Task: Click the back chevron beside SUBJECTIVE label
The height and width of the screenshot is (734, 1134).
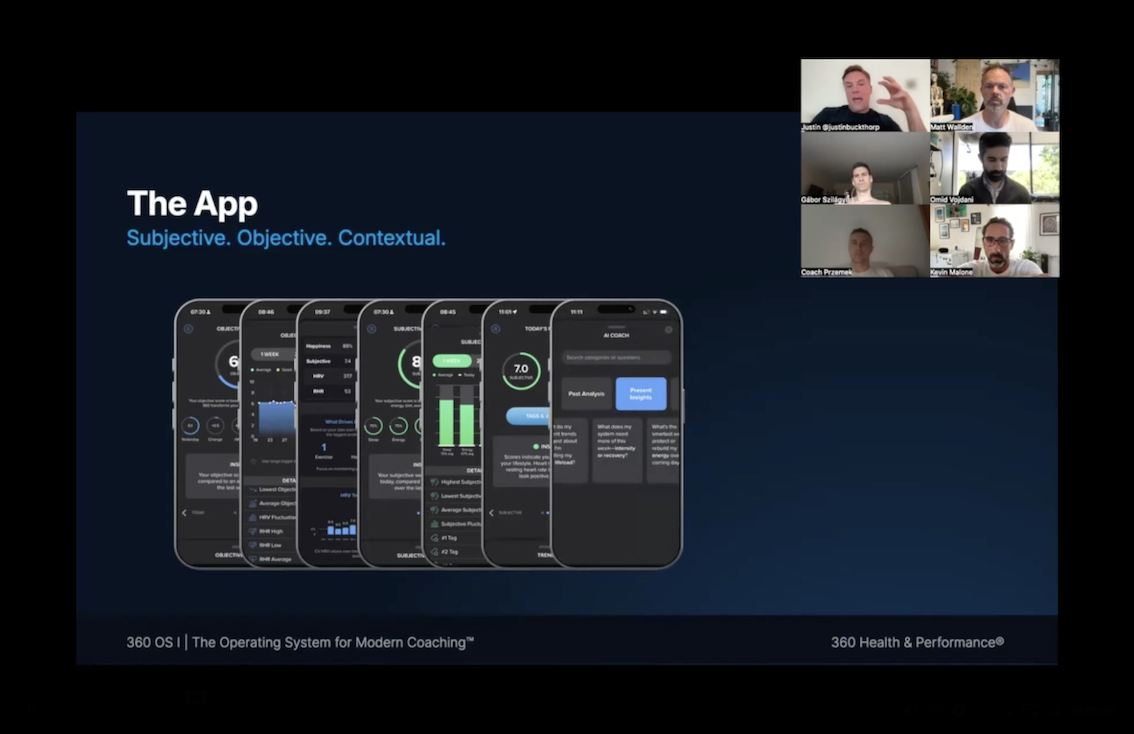Action: 492,512
